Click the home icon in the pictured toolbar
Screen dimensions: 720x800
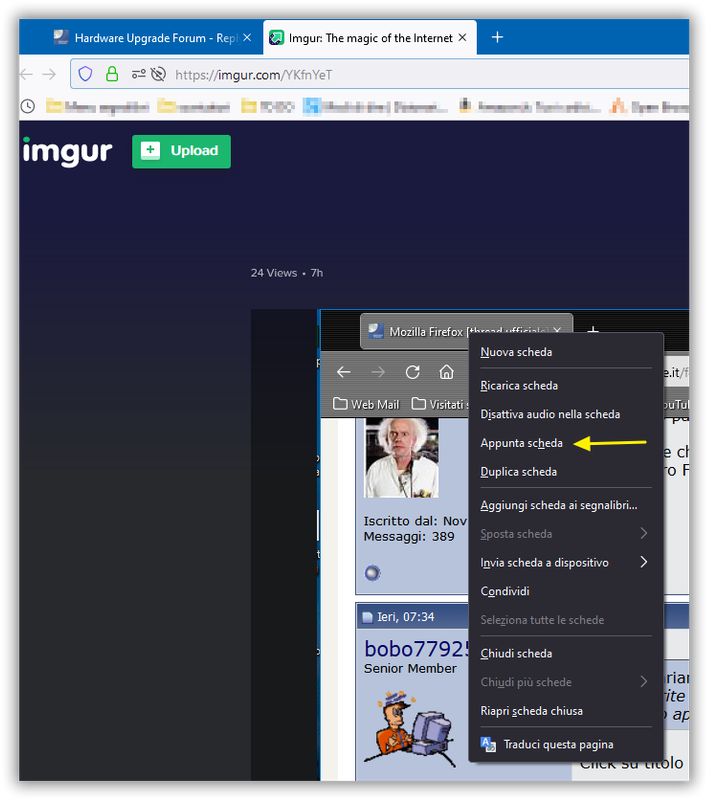(446, 372)
